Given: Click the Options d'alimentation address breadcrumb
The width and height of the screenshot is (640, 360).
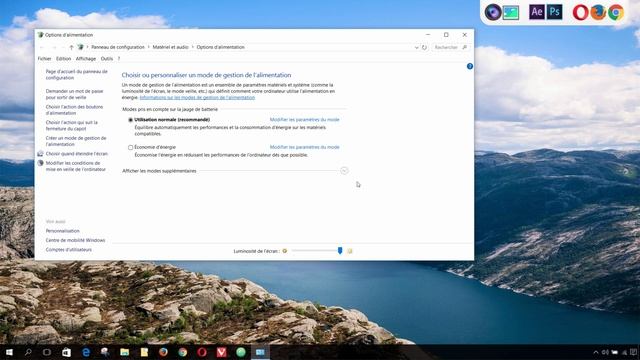Looking at the screenshot, I should tap(220, 47).
